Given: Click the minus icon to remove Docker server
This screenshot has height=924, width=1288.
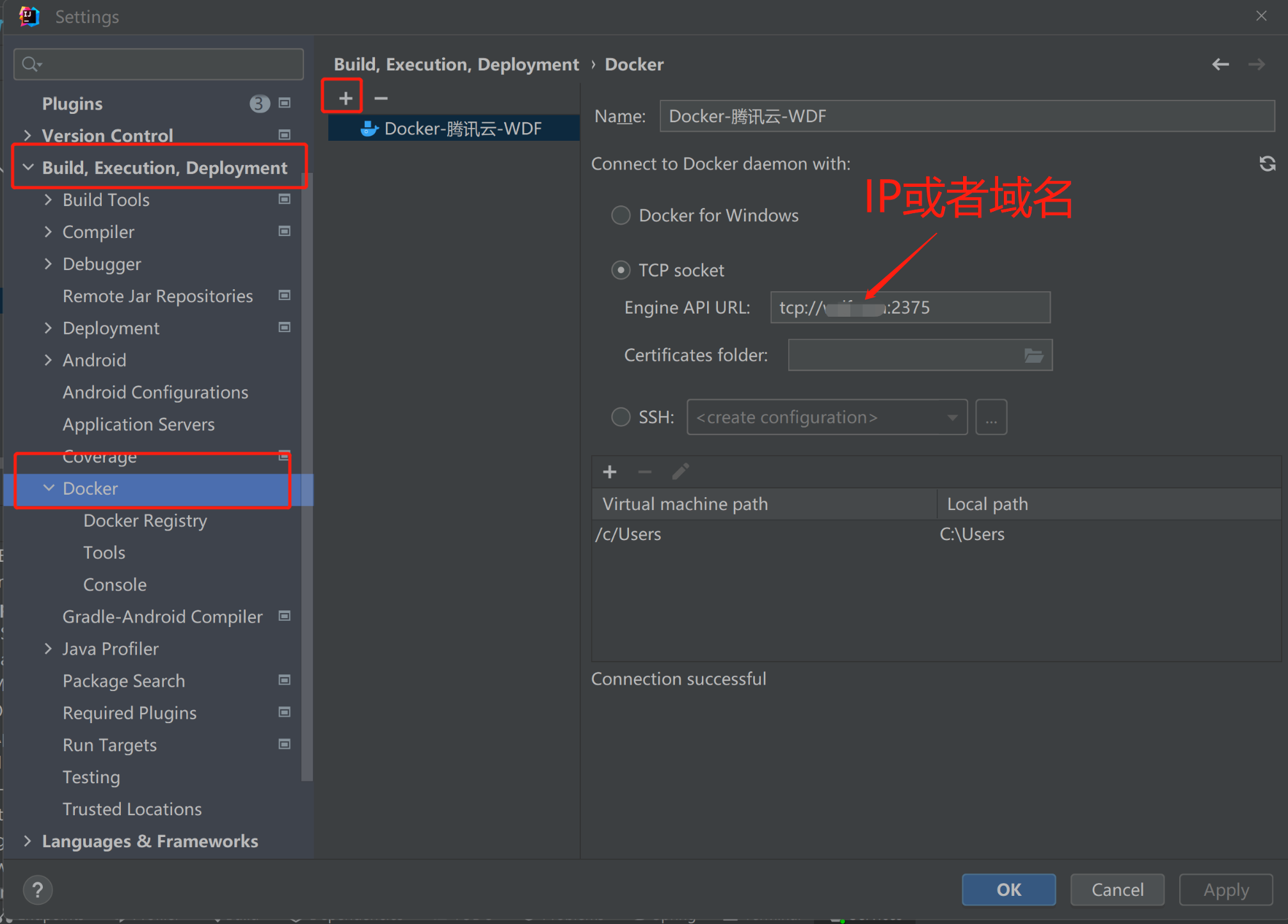Looking at the screenshot, I should click(381, 98).
